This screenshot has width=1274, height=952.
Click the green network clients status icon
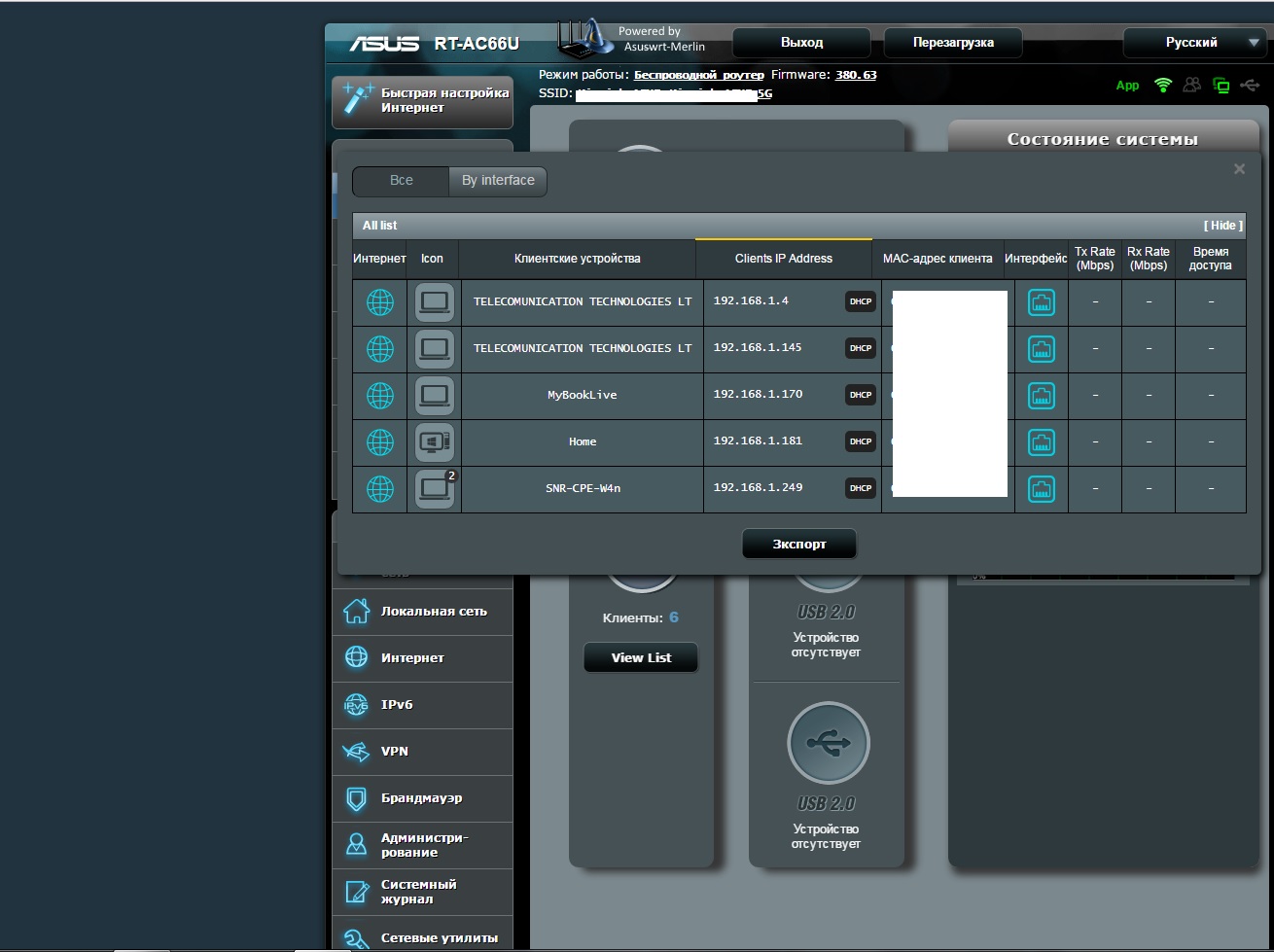point(1221,86)
